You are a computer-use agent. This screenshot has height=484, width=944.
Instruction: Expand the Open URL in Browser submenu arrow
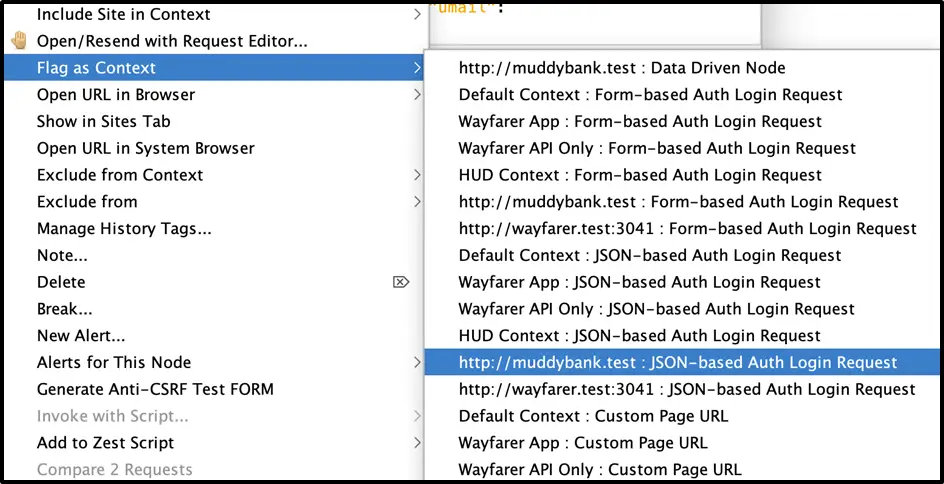coord(417,95)
